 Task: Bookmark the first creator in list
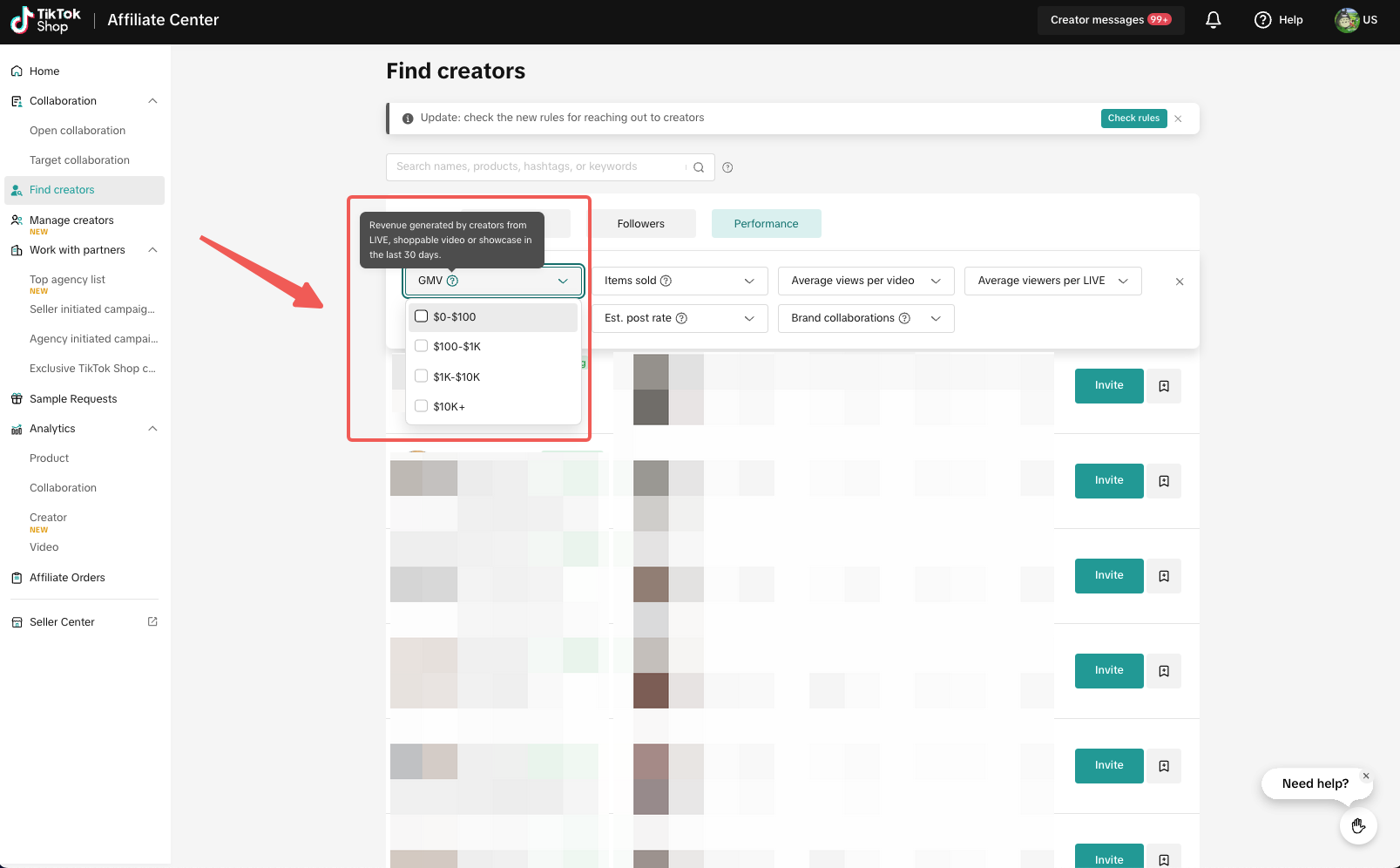tap(1164, 386)
